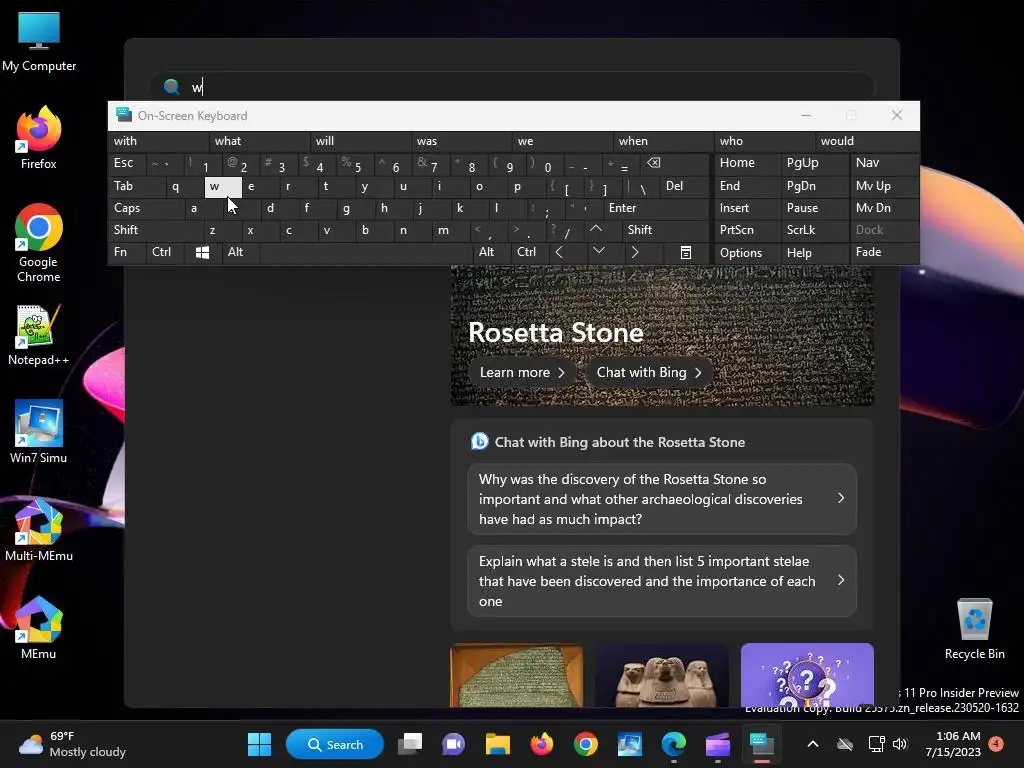Click the Tab key
This screenshot has width=1024, height=768.
click(x=136, y=186)
